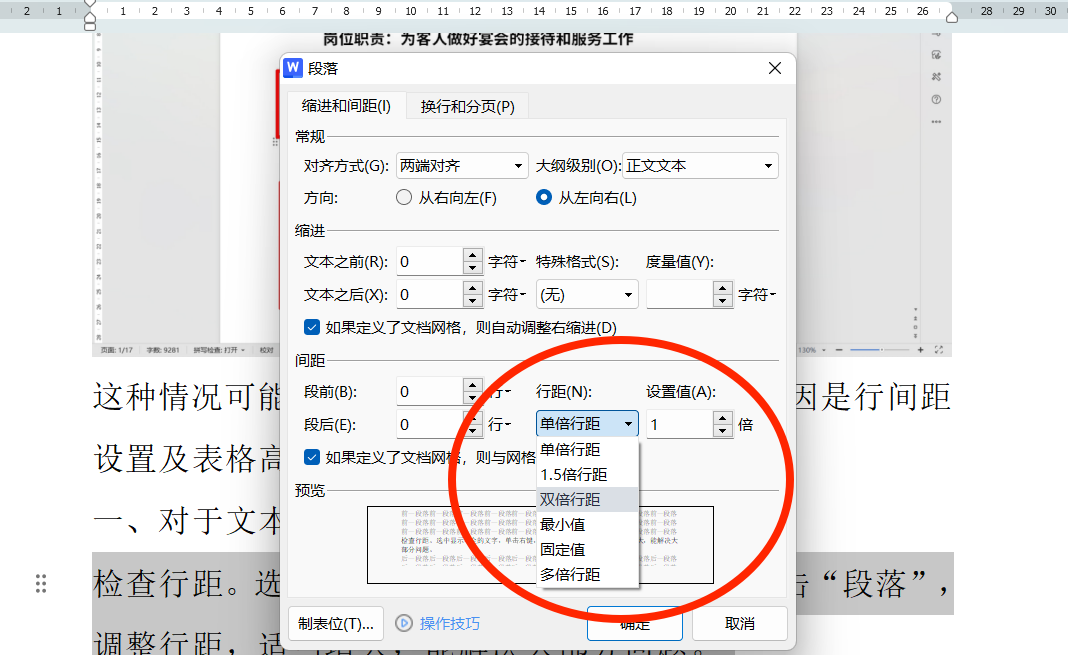Click the 制表位(T)... button

coord(336,624)
